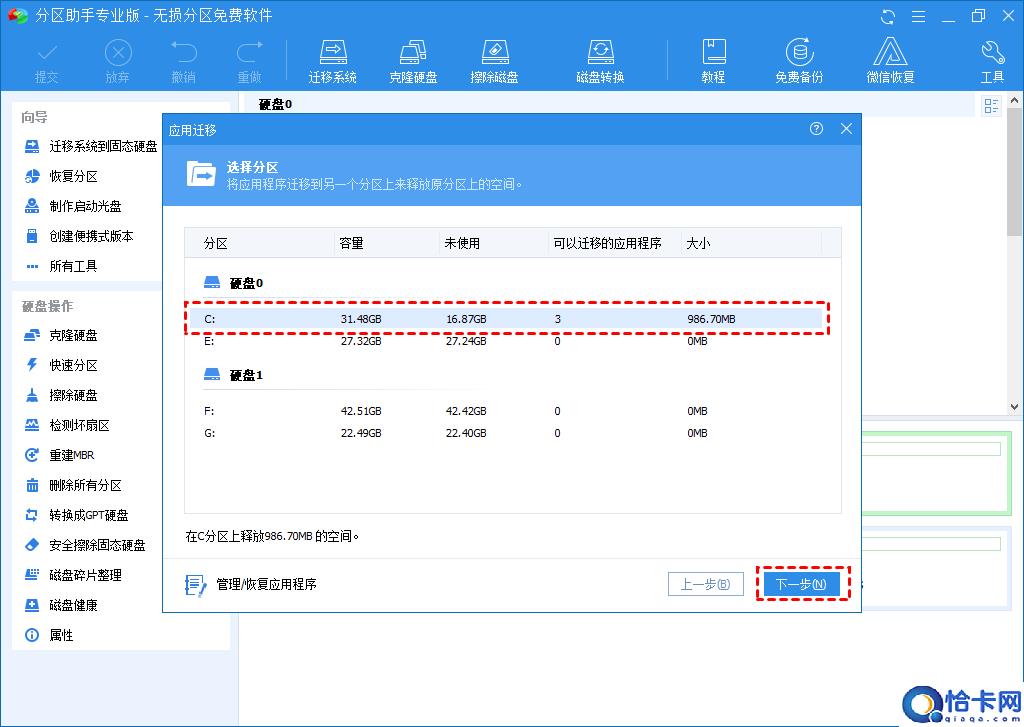Click the 硬盘0 group in partition list
The height and width of the screenshot is (727, 1024).
coord(234,283)
